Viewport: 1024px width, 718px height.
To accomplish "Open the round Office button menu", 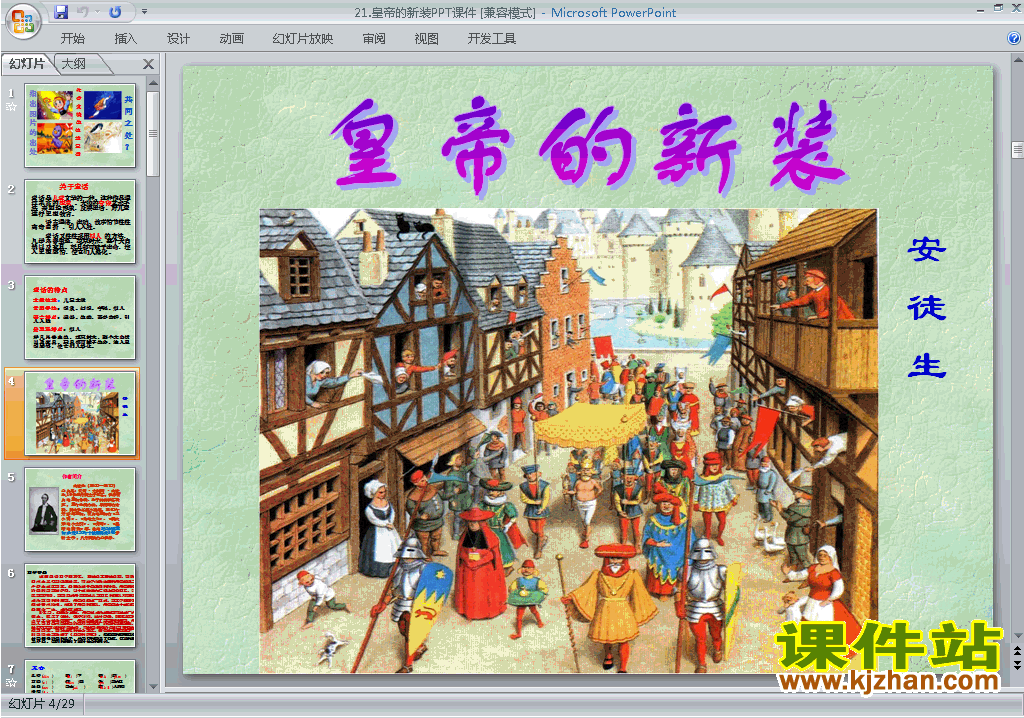I will 23,21.
